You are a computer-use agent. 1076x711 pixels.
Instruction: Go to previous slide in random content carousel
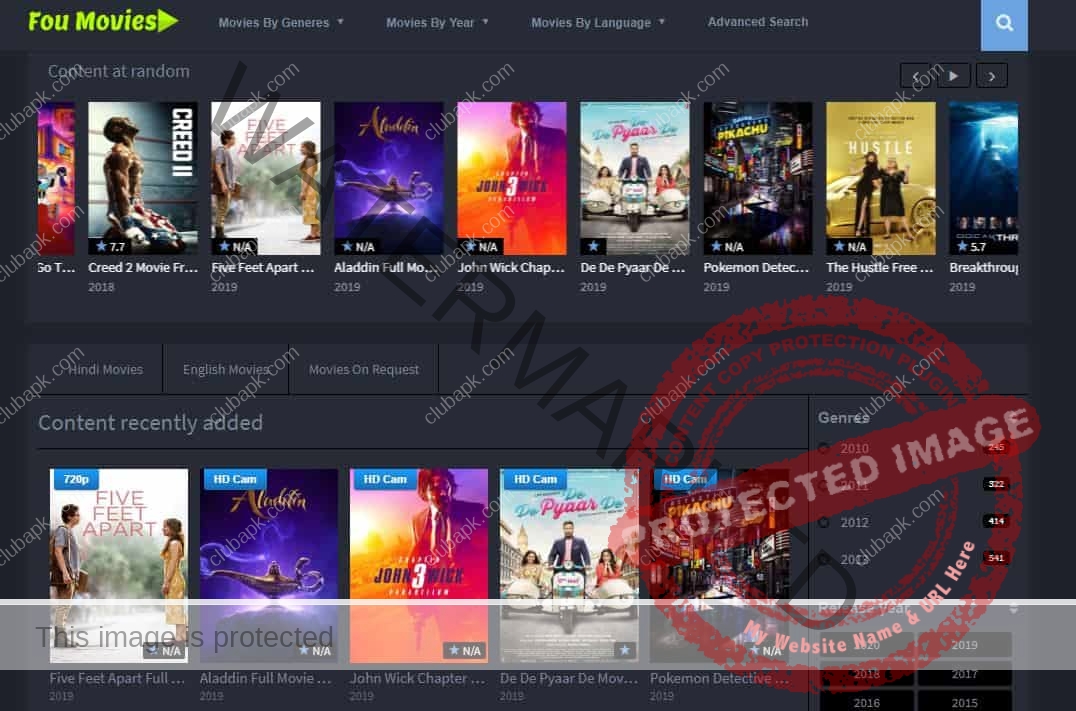pyautogui.click(x=916, y=75)
